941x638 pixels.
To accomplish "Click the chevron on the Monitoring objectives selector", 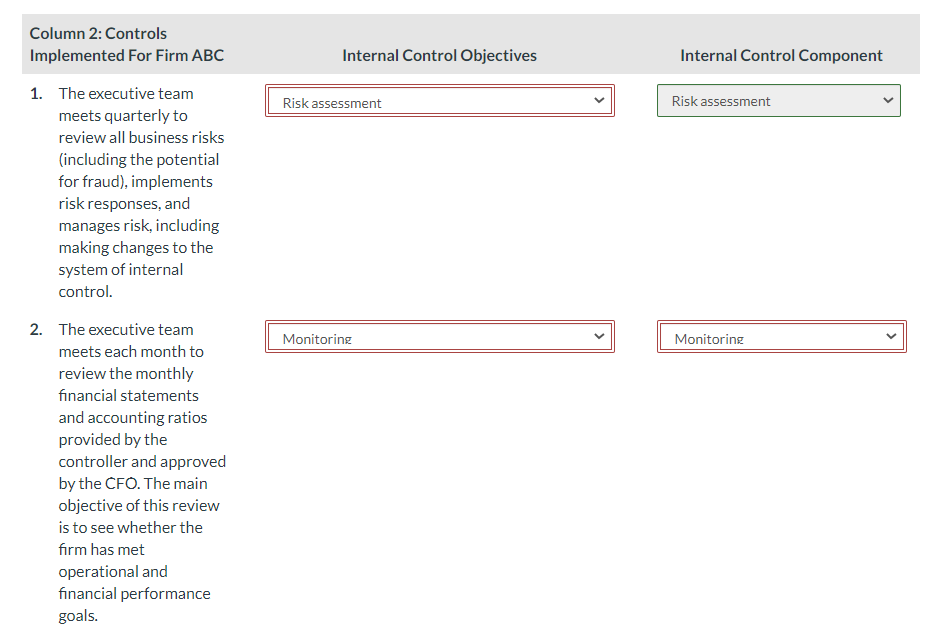I will (599, 336).
